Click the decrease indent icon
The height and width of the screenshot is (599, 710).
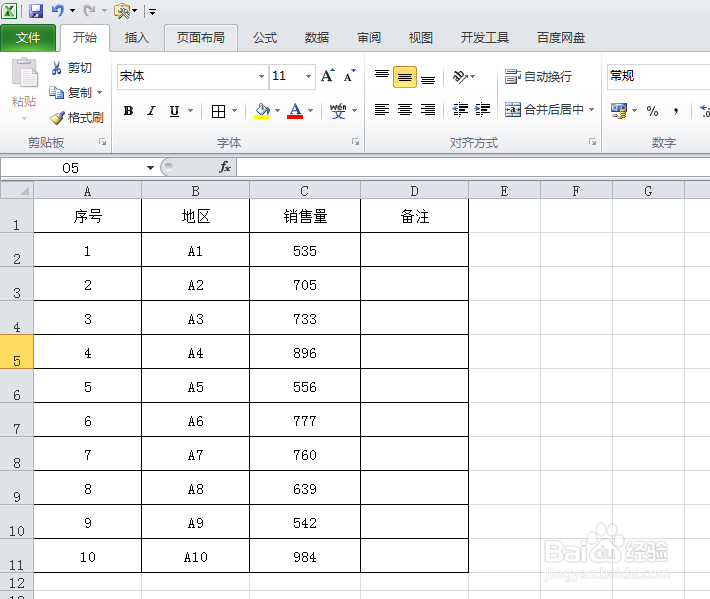click(x=460, y=110)
